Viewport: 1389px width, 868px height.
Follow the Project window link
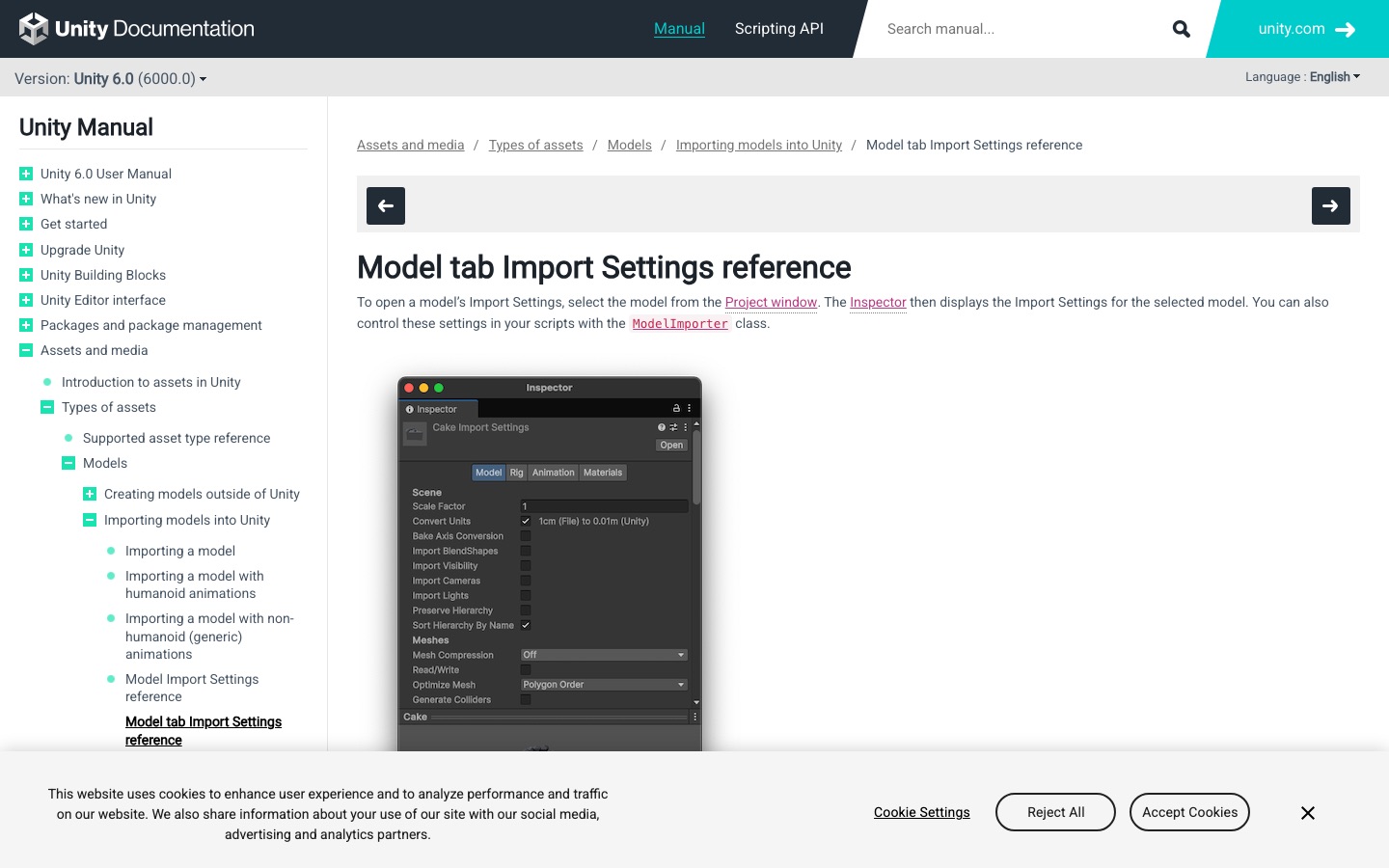pos(771,302)
